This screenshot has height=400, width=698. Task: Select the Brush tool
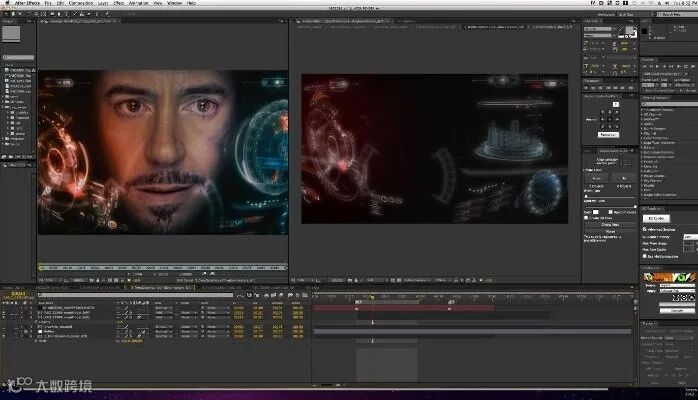click(x=75, y=14)
